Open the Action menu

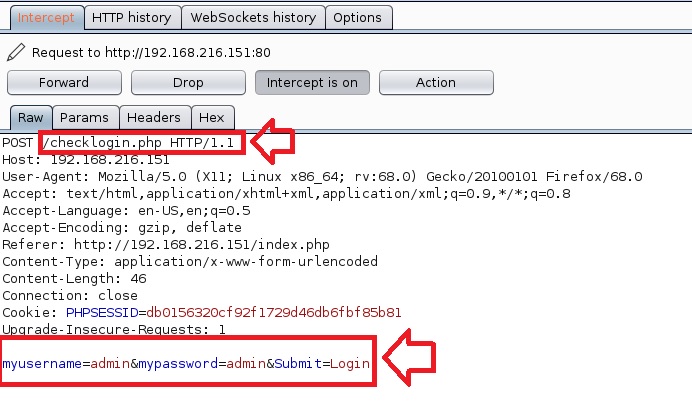[x=435, y=82]
